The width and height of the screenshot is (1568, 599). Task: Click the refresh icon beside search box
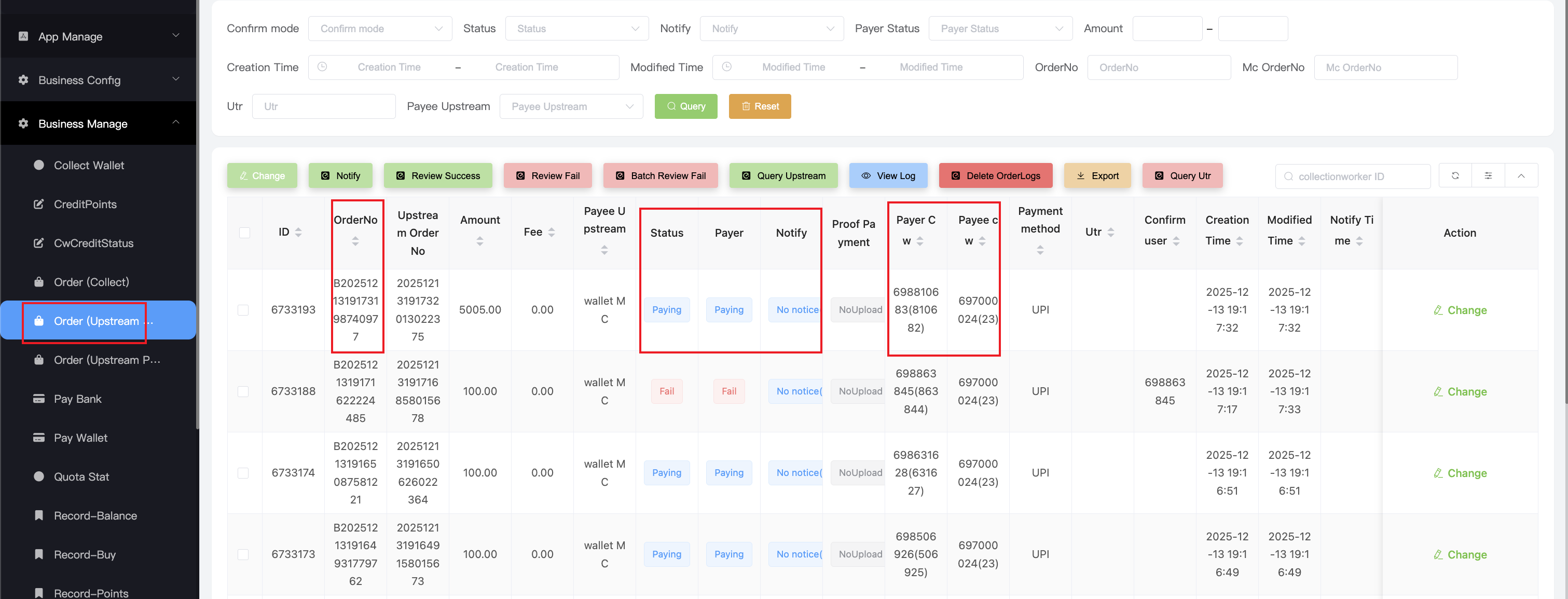point(1455,176)
